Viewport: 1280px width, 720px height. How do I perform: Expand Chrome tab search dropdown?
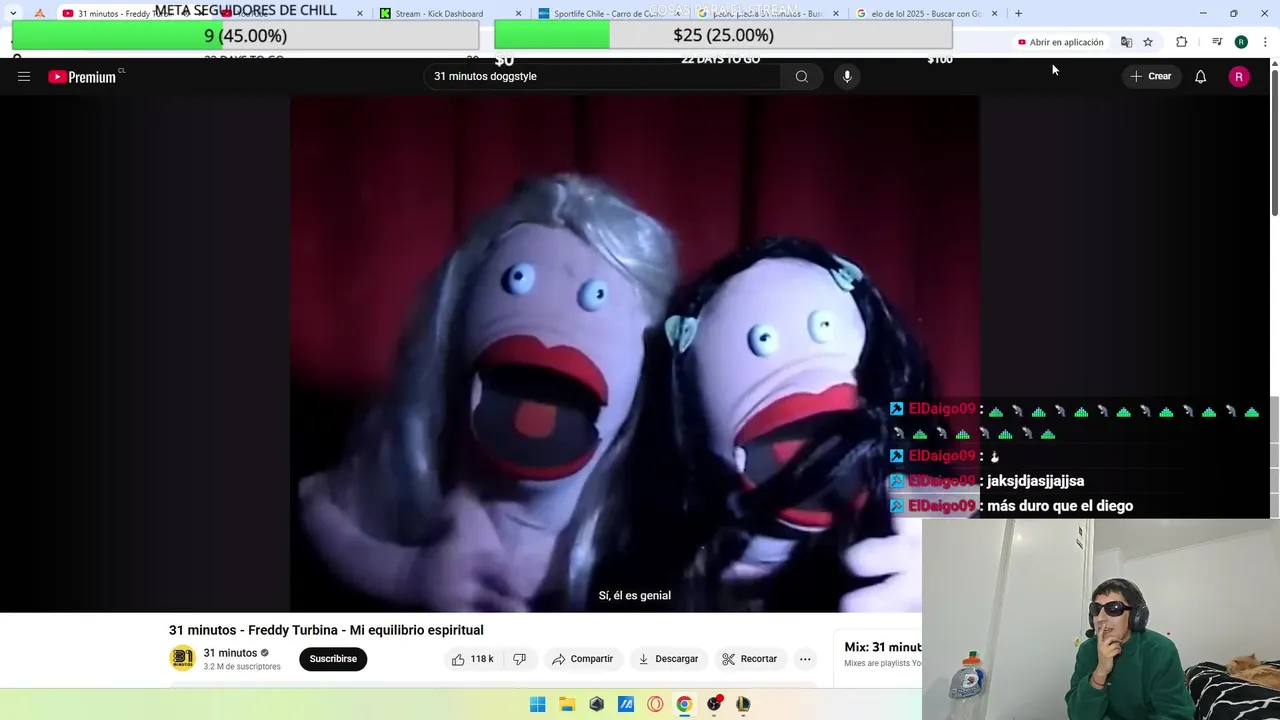(x=12, y=14)
